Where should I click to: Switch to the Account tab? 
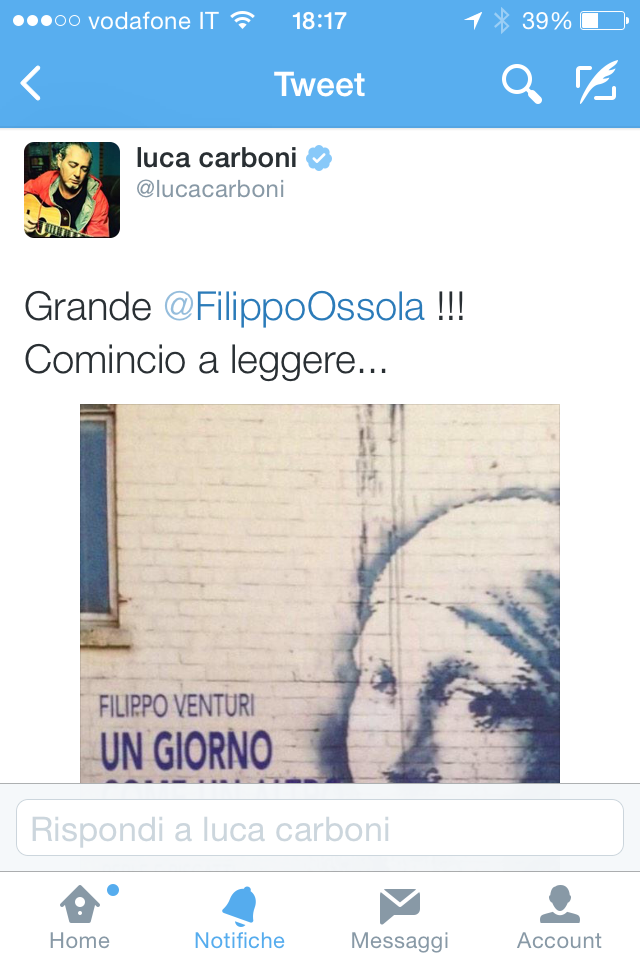[559, 917]
